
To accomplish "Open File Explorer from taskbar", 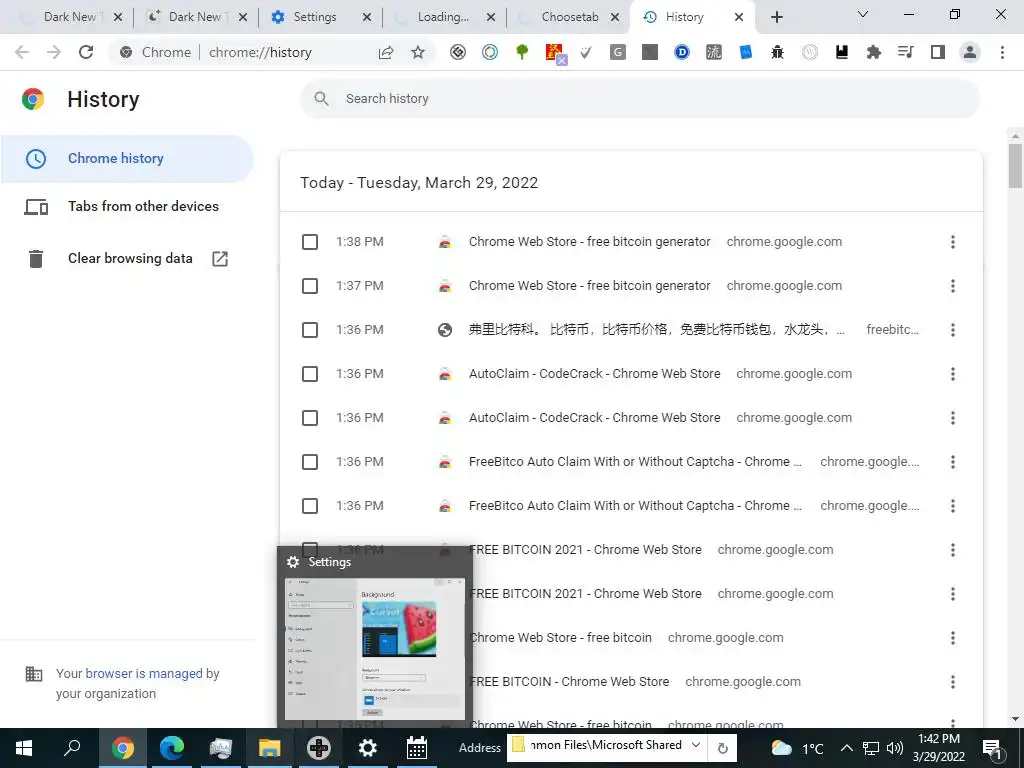I will pyautogui.click(x=269, y=748).
